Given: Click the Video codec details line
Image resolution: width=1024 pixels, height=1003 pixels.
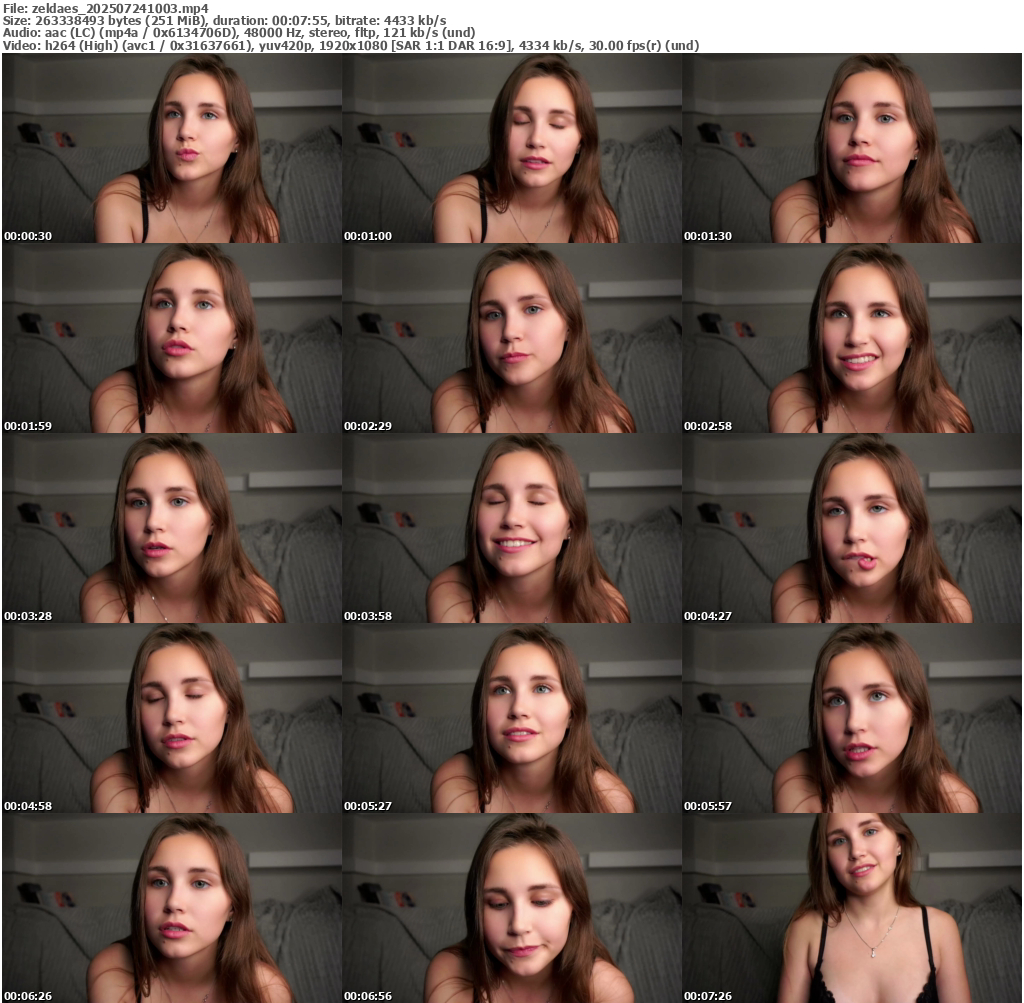Looking at the screenshot, I should (350, 46).
